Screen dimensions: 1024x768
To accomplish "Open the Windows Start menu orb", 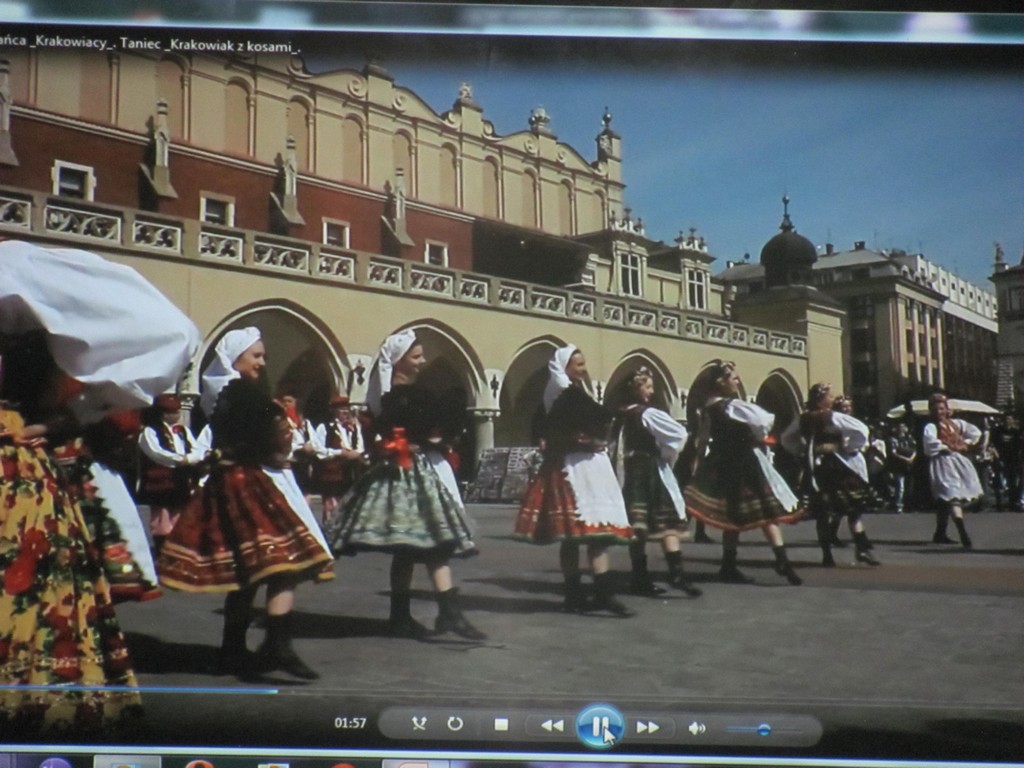I will click(x=55, y=764).
